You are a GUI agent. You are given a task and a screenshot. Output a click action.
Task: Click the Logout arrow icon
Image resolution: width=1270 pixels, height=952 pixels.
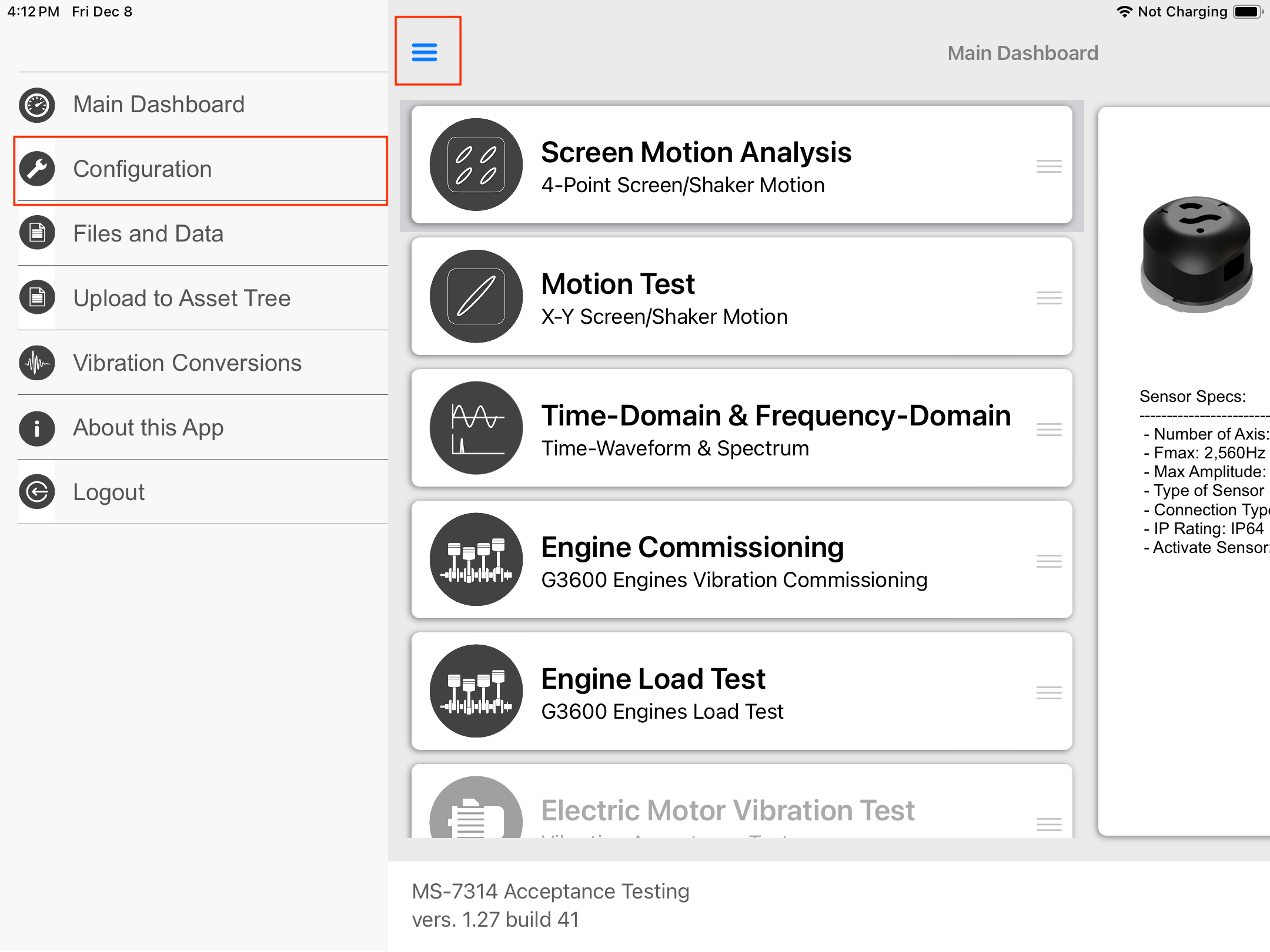pyautogui.click(x=37, y=492)
